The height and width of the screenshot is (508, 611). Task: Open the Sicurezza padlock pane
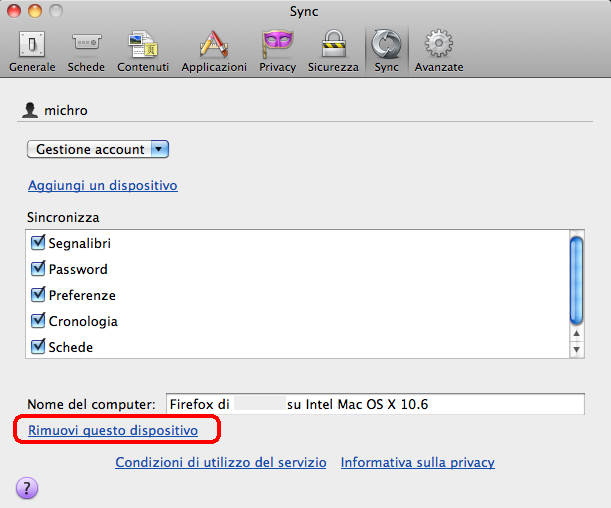333,52
